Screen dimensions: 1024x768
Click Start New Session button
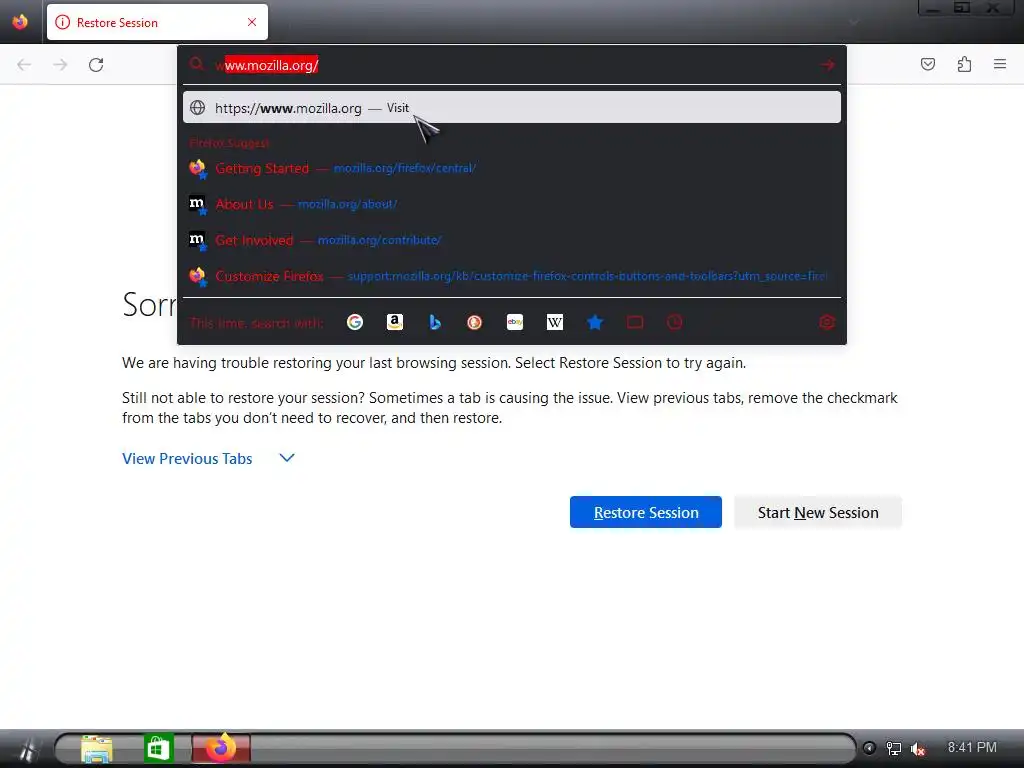click(818, 513)
